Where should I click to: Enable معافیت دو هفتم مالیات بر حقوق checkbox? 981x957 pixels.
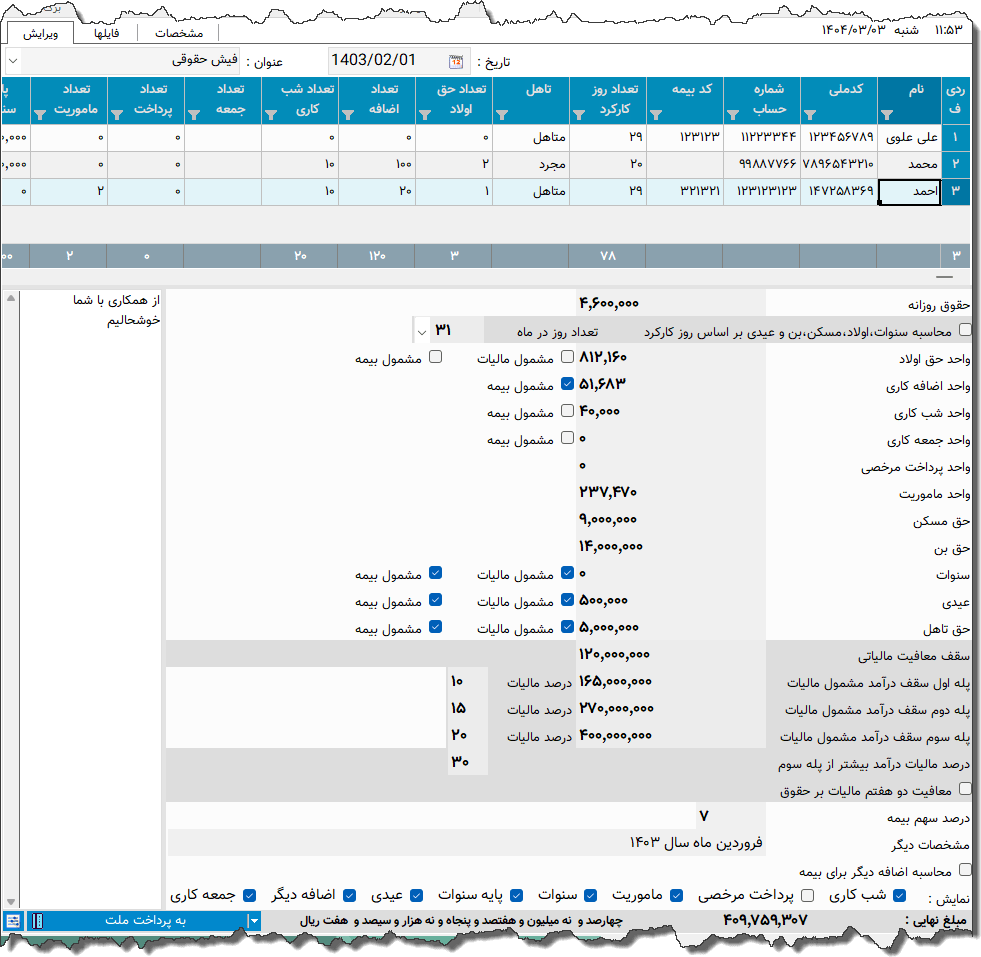[x=964, y=789]
